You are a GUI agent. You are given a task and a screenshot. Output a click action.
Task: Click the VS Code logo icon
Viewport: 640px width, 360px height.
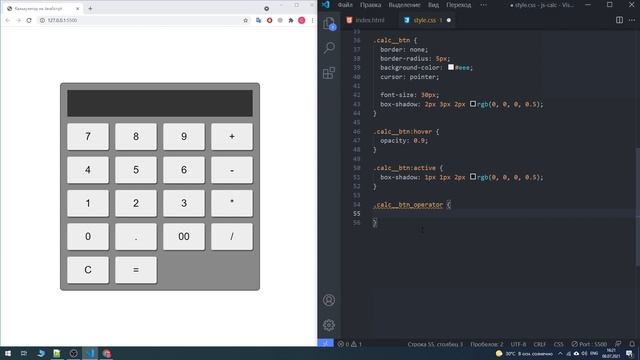click(x=325, y=5)
